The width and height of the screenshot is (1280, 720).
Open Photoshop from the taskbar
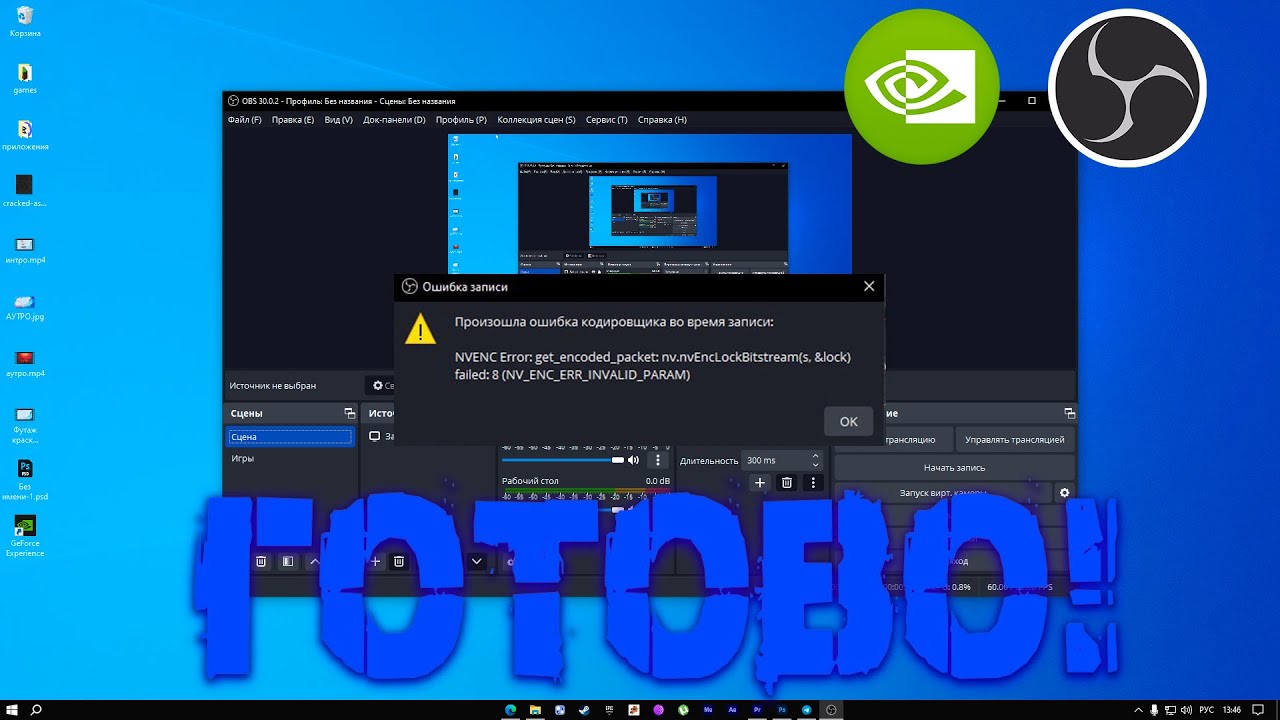click(x=782, y=710)
